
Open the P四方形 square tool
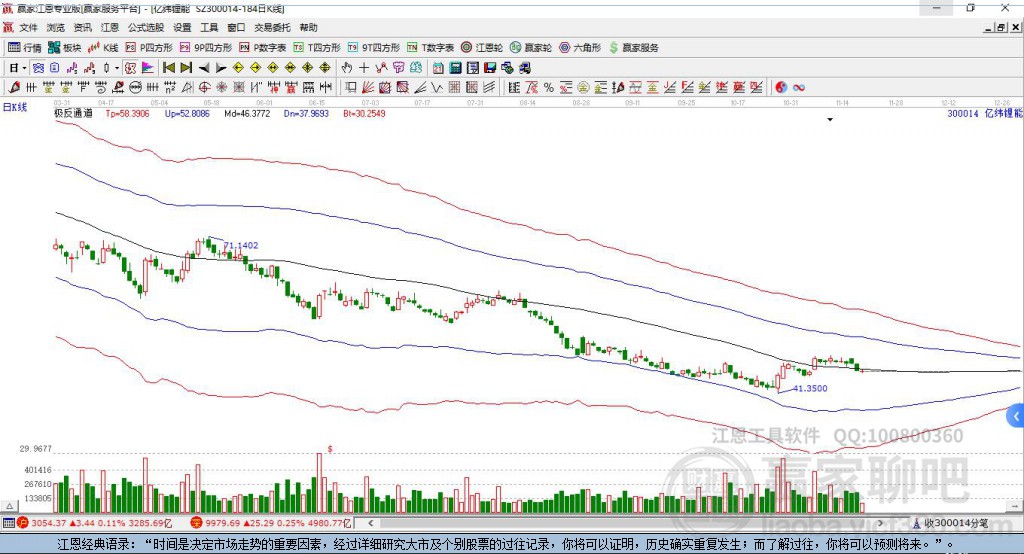149,48
